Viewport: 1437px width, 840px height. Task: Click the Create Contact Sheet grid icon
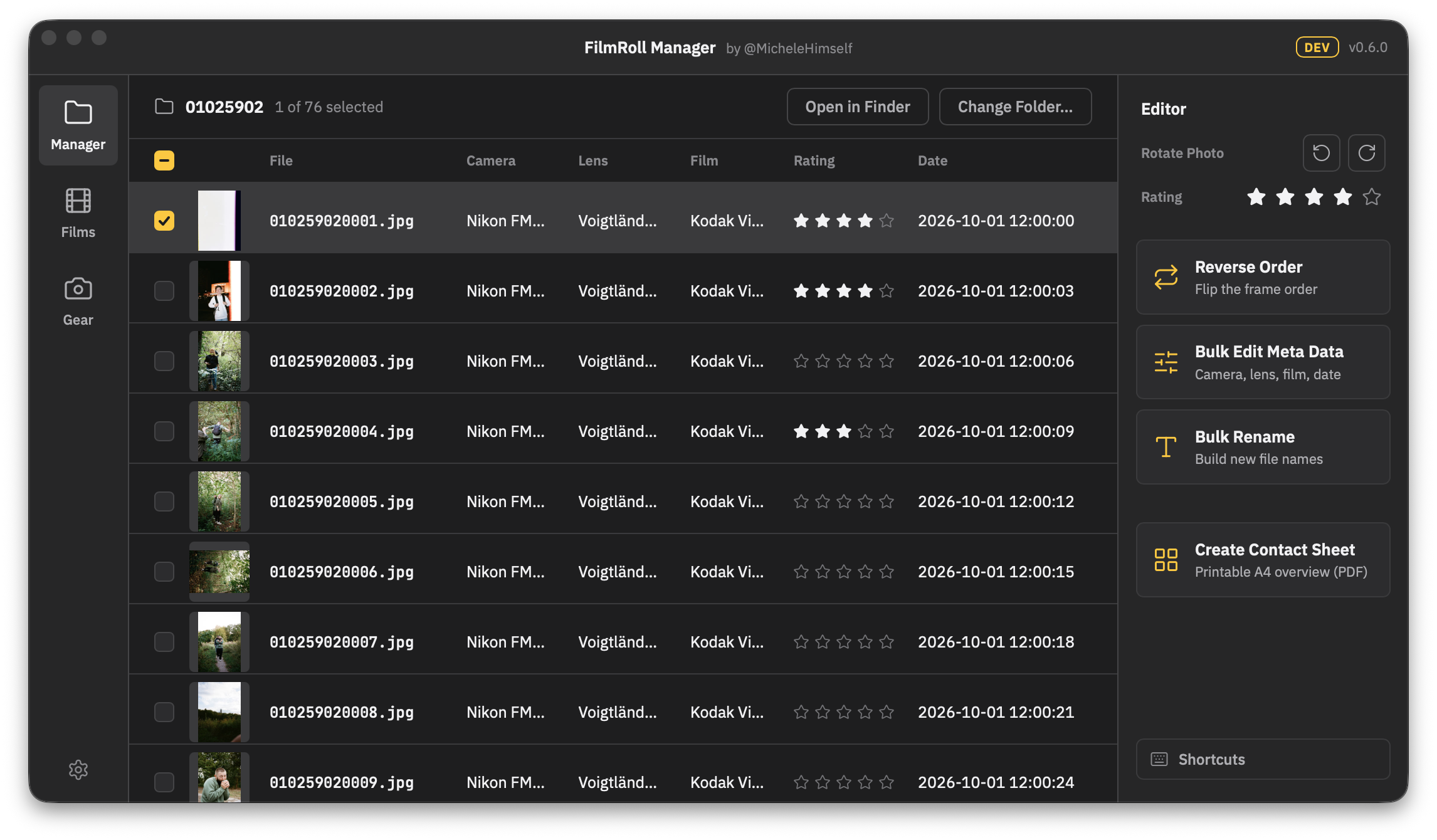coord(1166,560)
